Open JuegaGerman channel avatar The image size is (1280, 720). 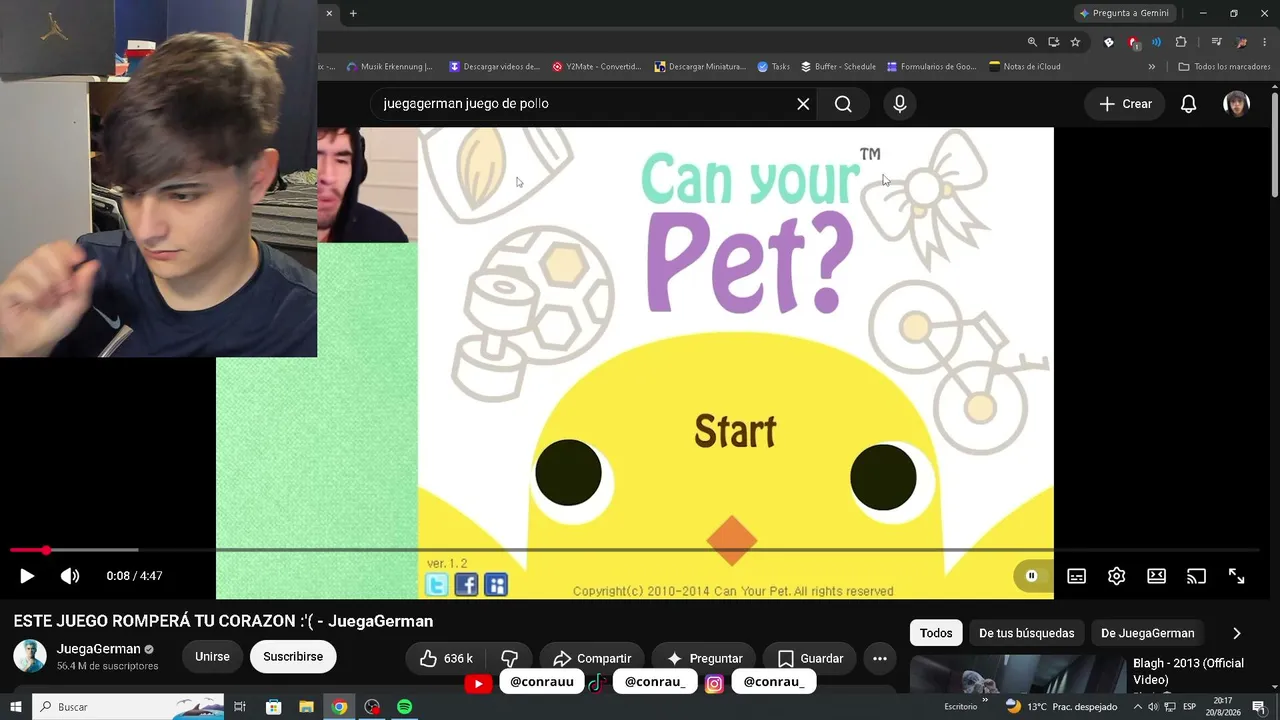(x=29, y=656)
